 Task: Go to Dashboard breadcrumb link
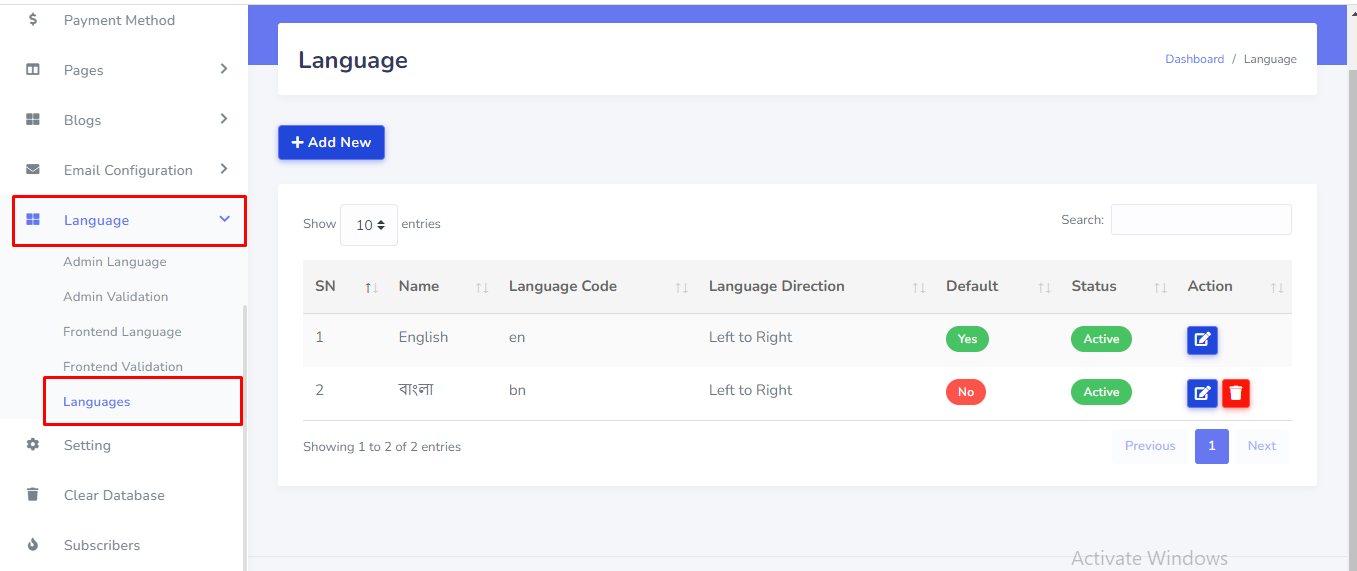1194,59
